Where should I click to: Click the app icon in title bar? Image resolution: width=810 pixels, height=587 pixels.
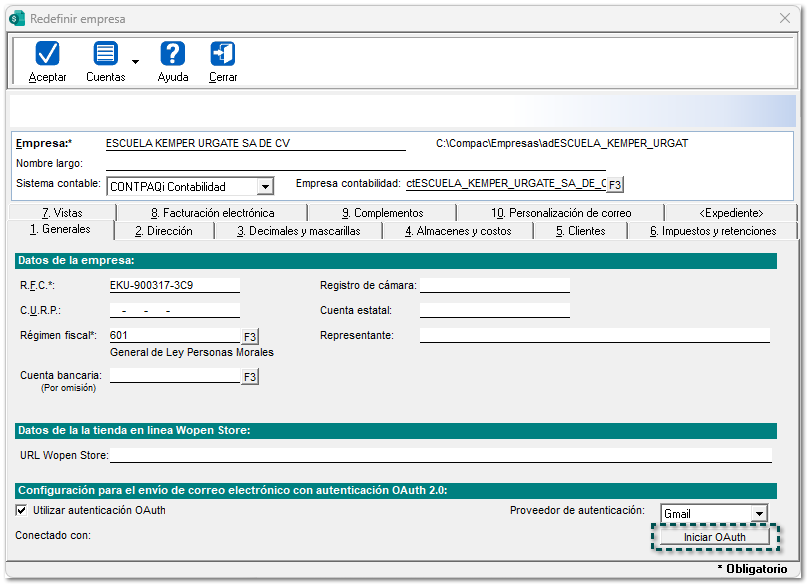17,19
